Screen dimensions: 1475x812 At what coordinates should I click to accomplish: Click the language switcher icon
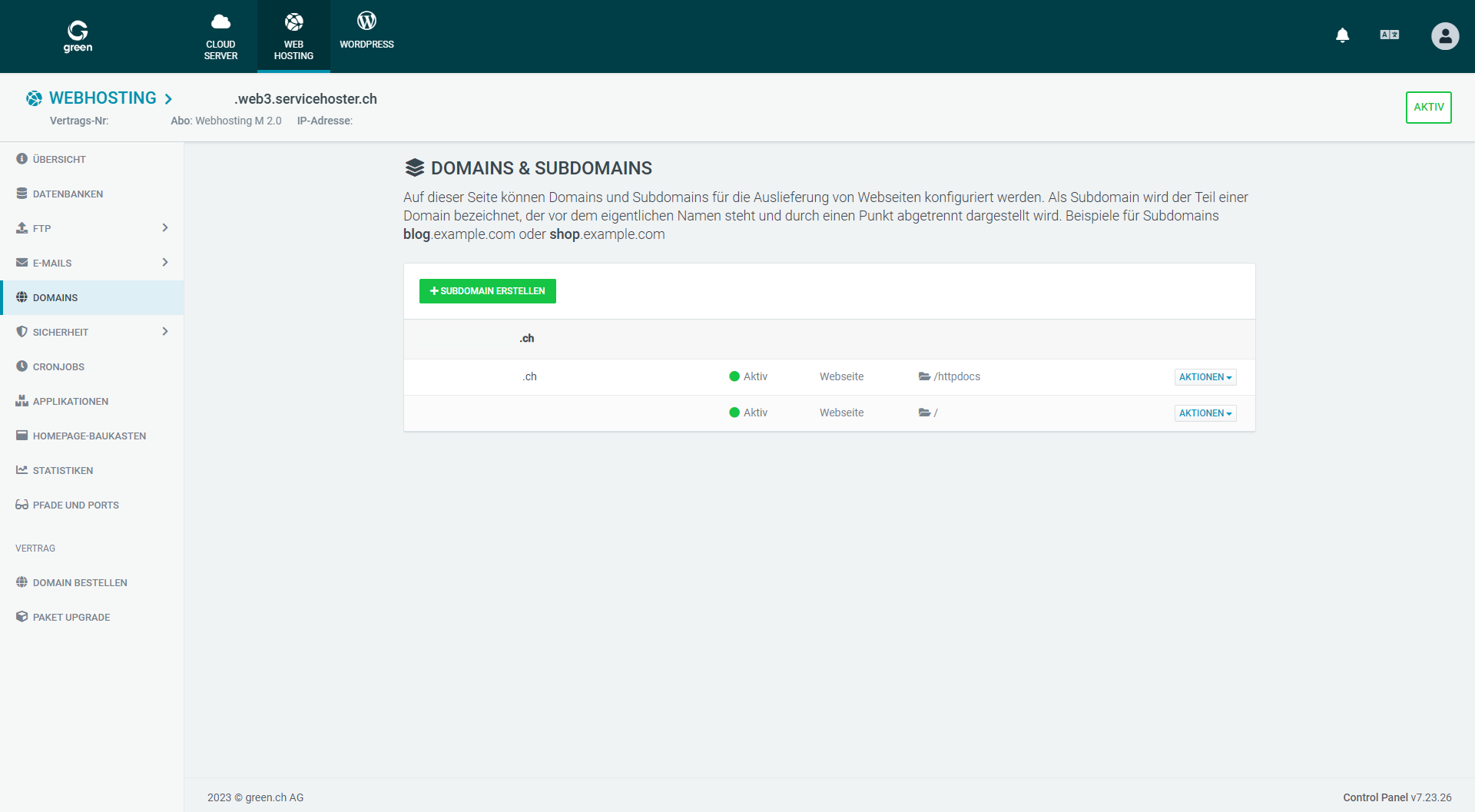pyautogui.click(x=1389, y=35)
